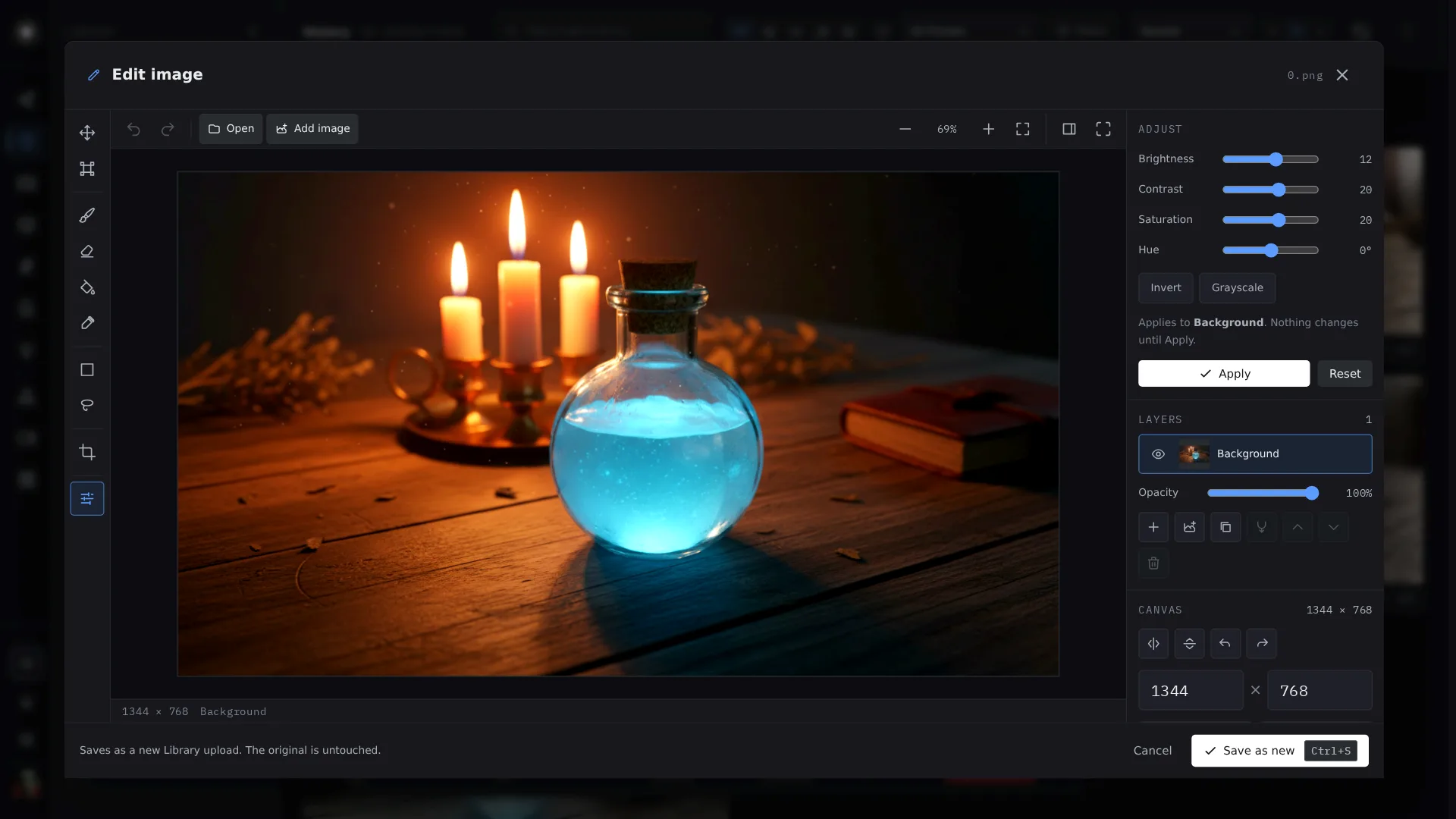The width and height of the screenshot is (1456, 819).
Task: Toggle the Invert adjustment
Action: pyautogui.click(x=1166, y=288)
